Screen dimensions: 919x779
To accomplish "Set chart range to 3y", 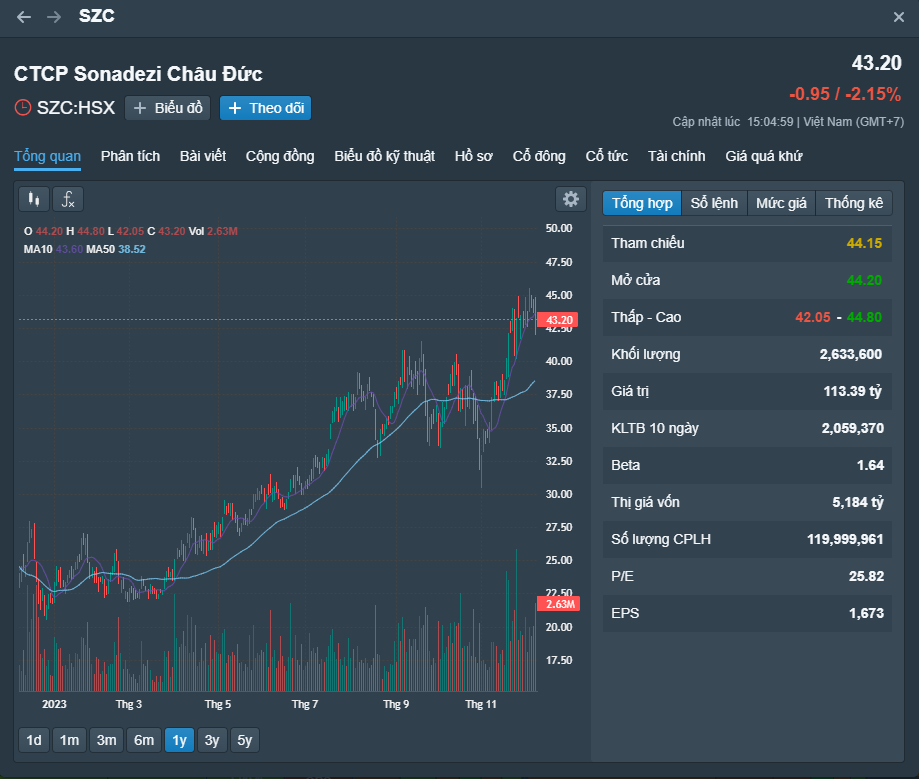I will click(x=212, y=740).
